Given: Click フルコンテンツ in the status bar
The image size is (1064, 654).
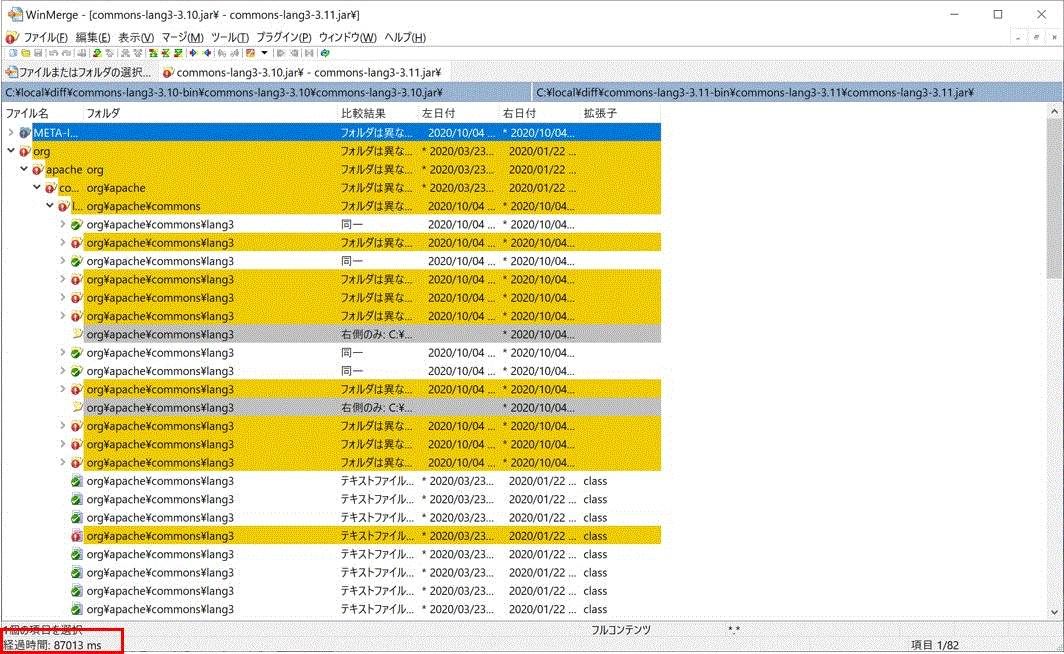Looking at the screenshot, I should tap(620, 630).
